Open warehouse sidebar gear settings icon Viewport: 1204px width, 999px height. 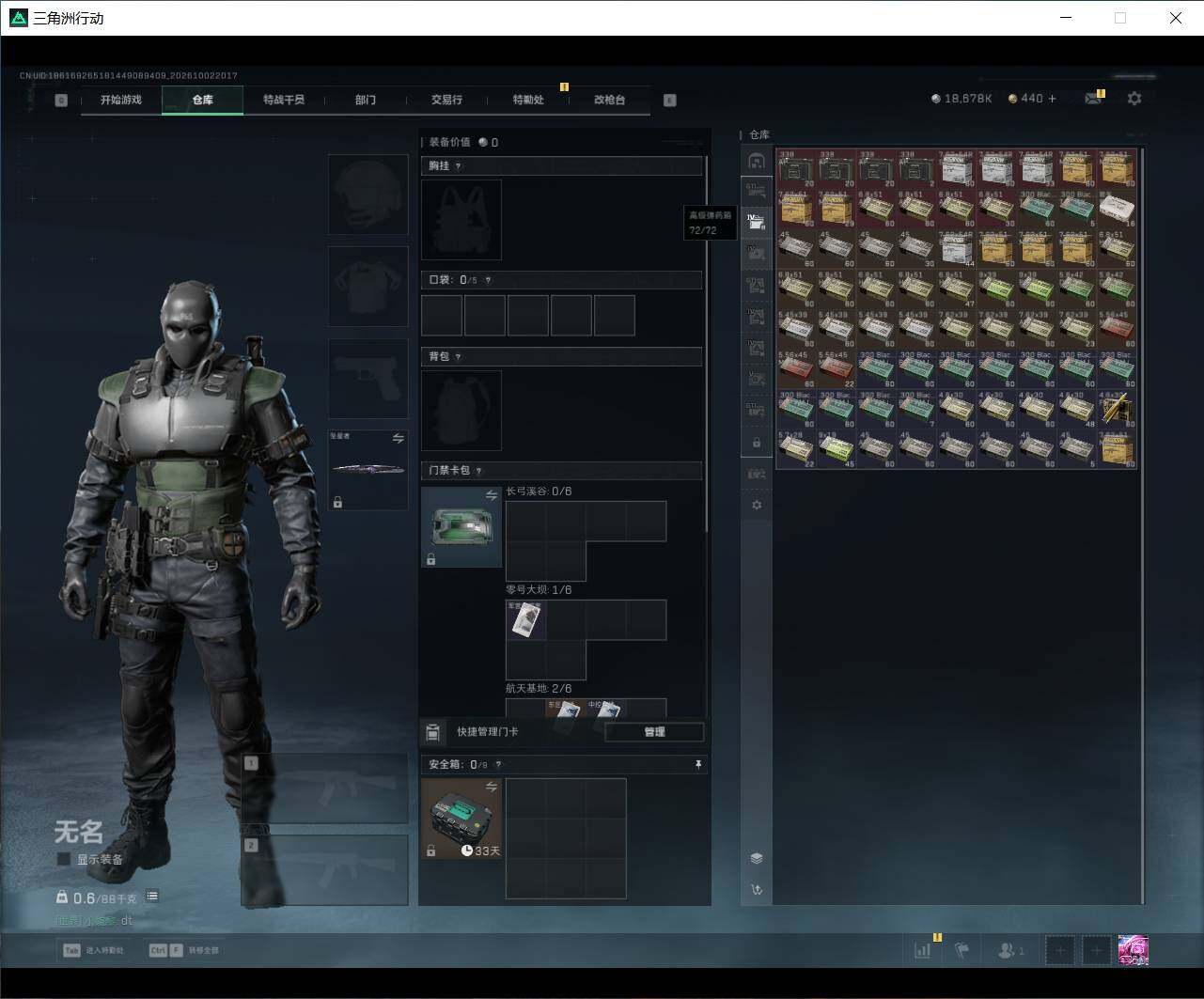tap(757, 505)
